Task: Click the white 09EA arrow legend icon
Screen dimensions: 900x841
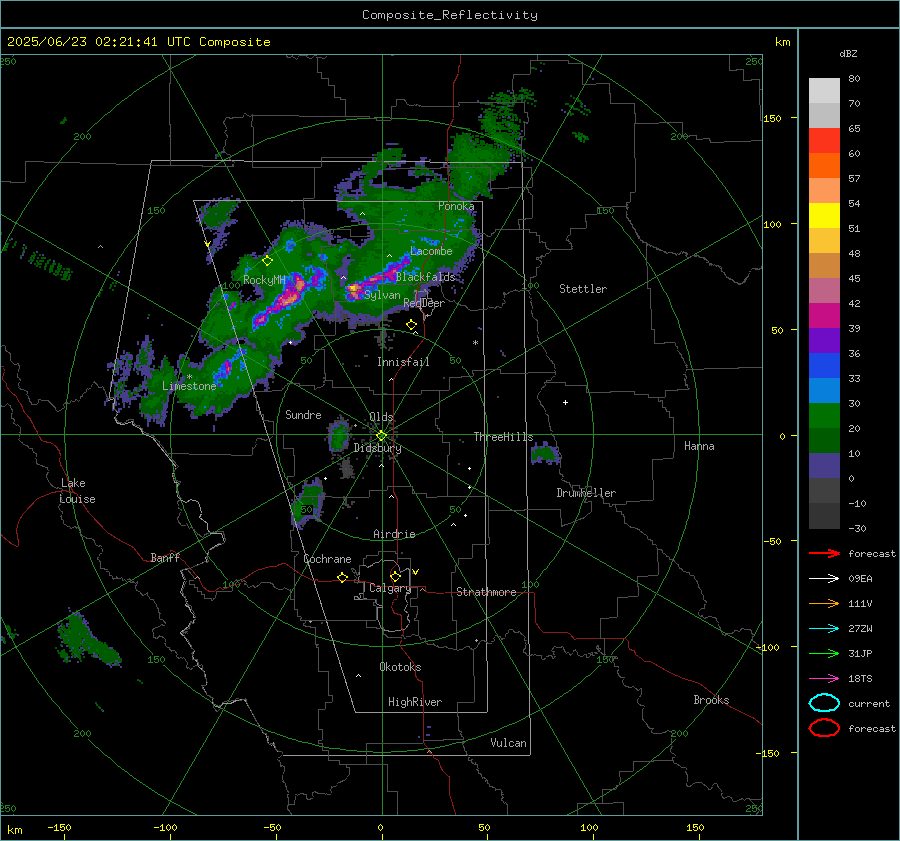Action: point(824,579)
